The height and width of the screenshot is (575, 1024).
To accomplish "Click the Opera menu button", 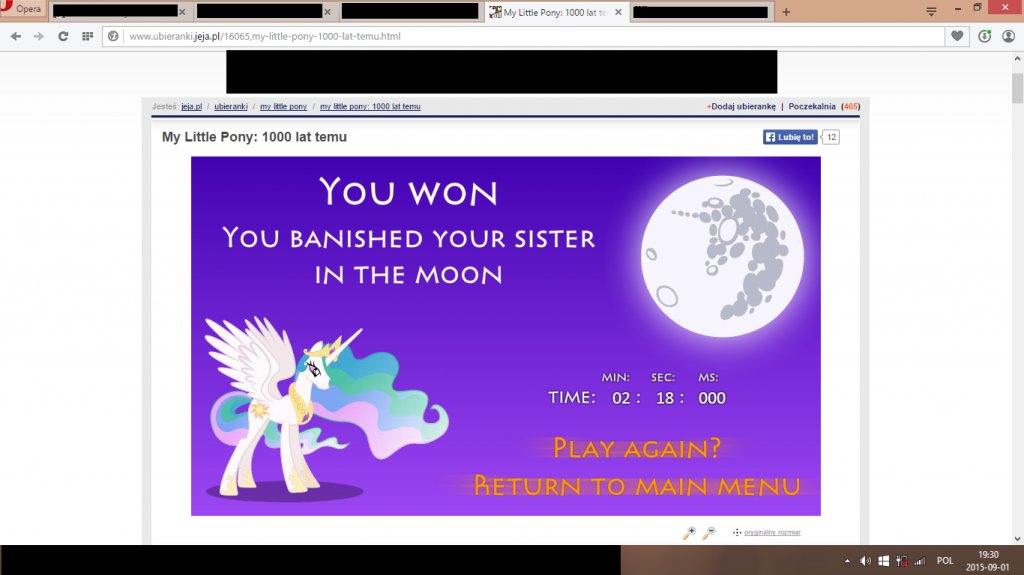I will coord(22,9).
